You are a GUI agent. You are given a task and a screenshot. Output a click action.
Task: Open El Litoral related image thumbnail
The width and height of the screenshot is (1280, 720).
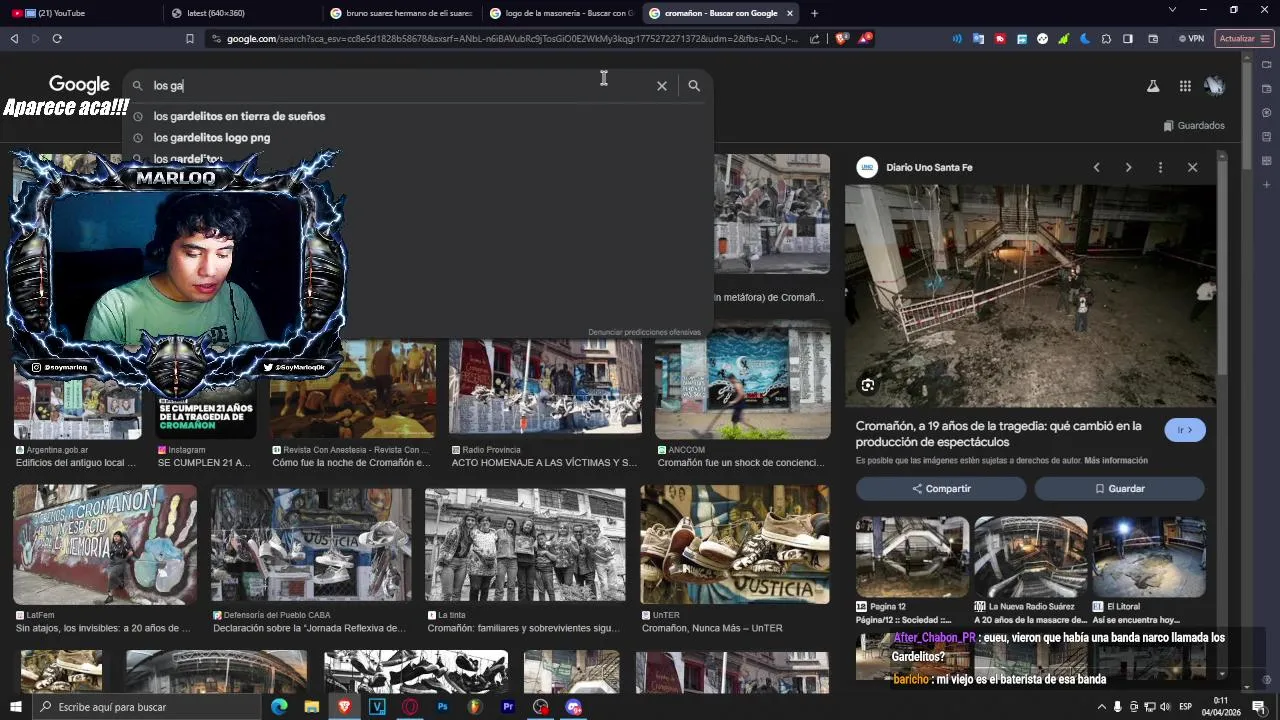pos(1148,556)
